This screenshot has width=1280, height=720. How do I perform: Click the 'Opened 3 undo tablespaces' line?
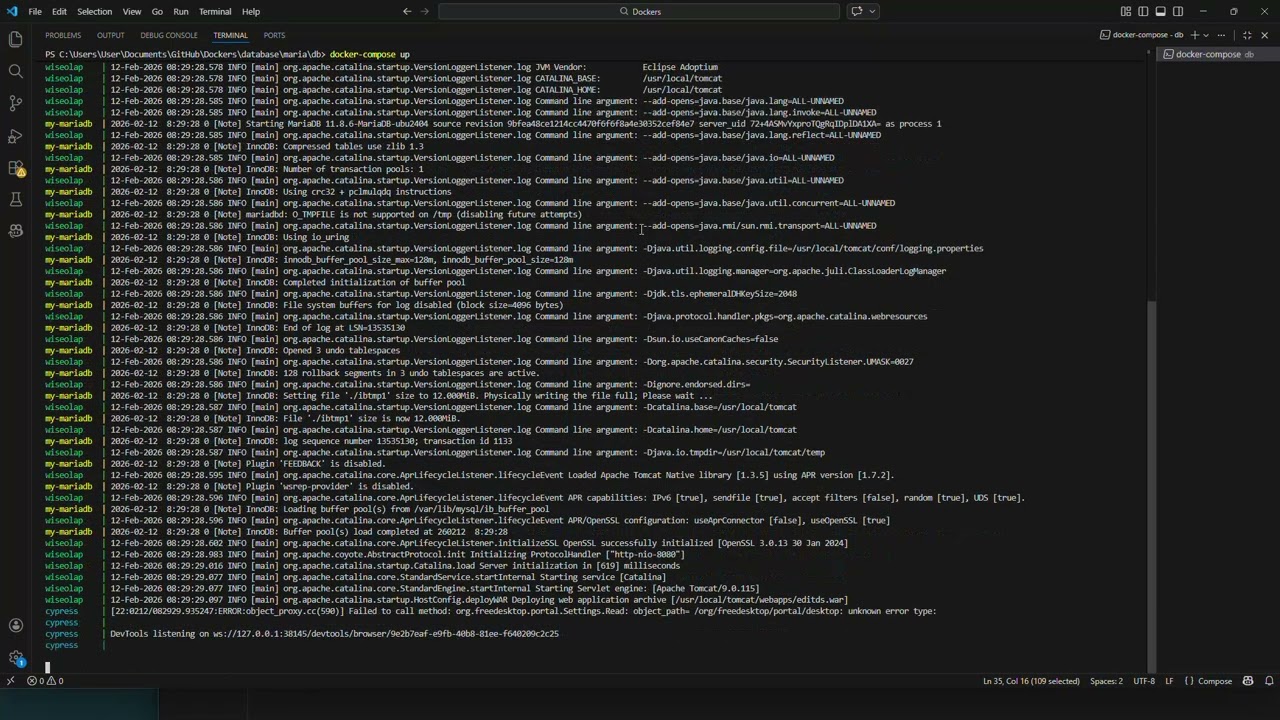tap(255, 350)
